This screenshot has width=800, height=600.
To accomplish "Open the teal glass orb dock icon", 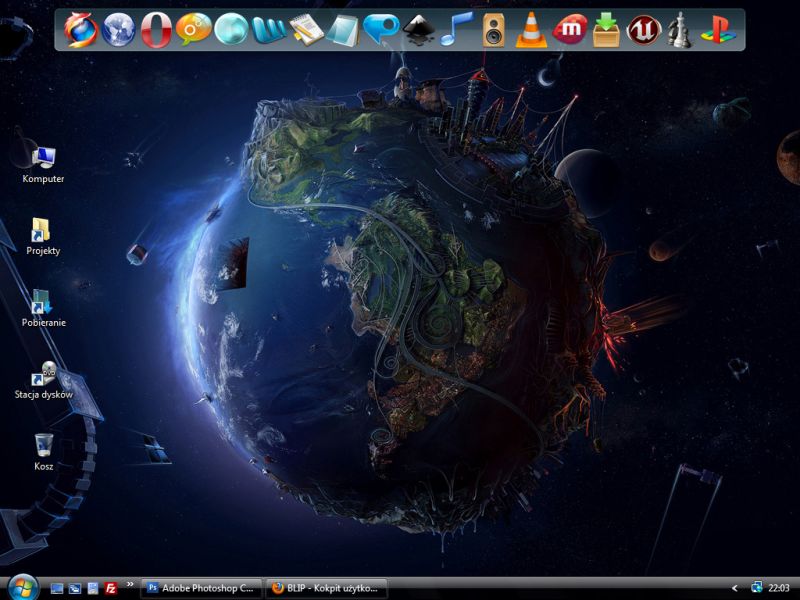I will [x=231, y=29].
